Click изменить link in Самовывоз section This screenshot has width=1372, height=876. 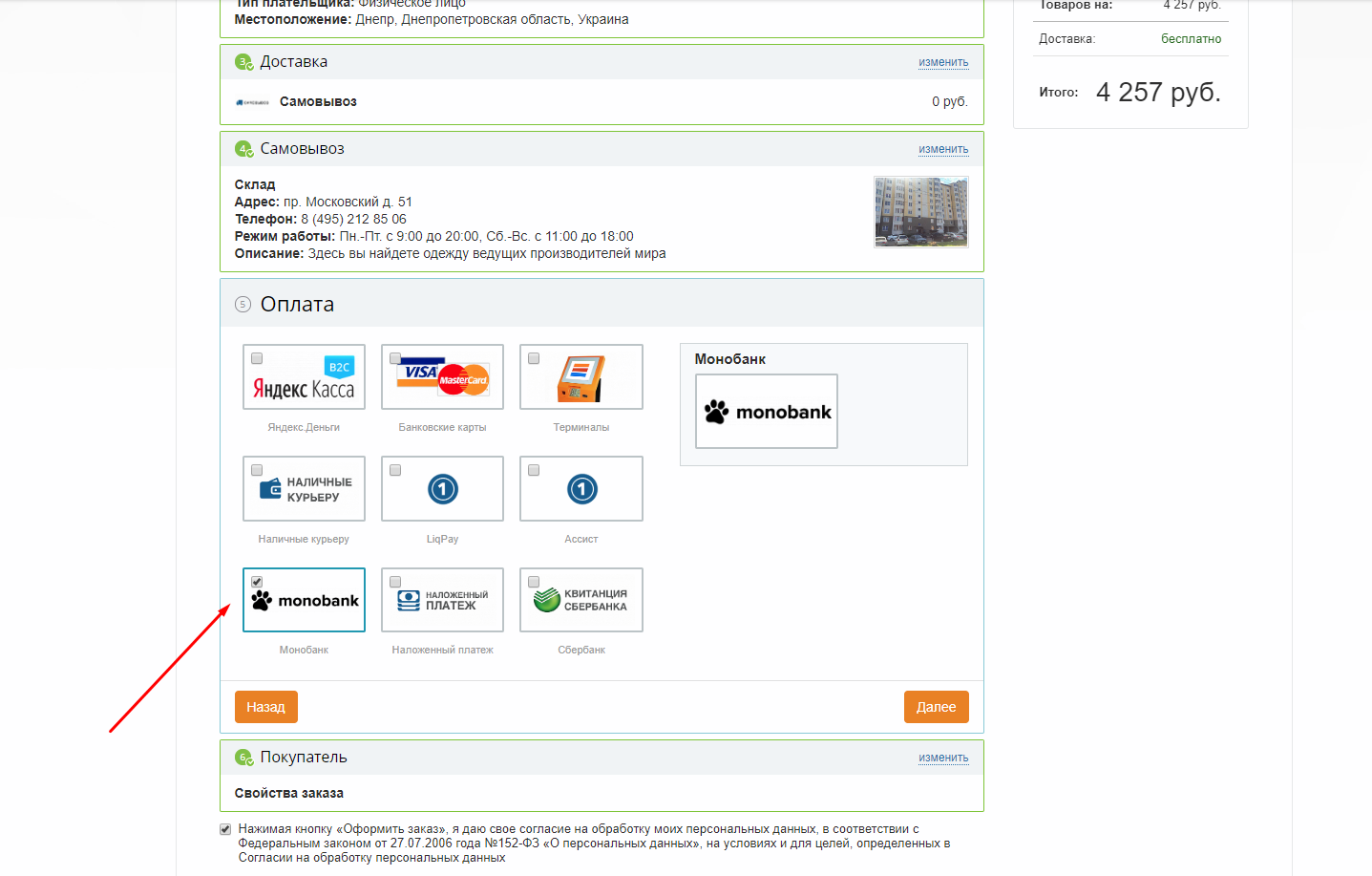[943, 149]
